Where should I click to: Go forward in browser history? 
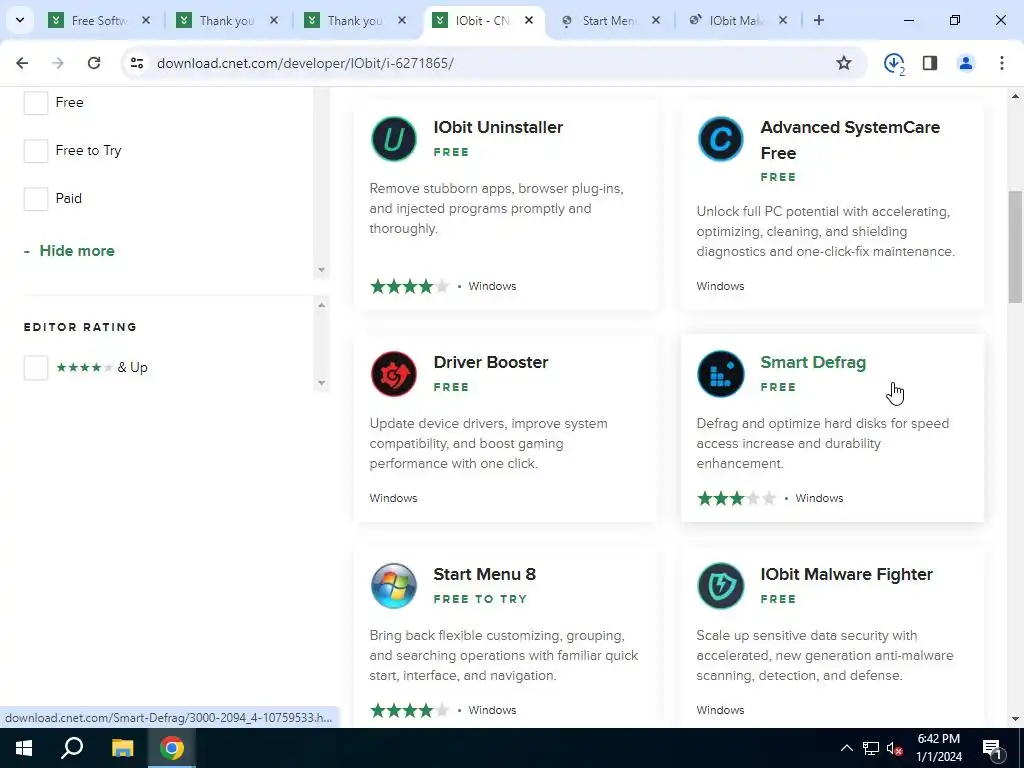click(x=58, y=63)
